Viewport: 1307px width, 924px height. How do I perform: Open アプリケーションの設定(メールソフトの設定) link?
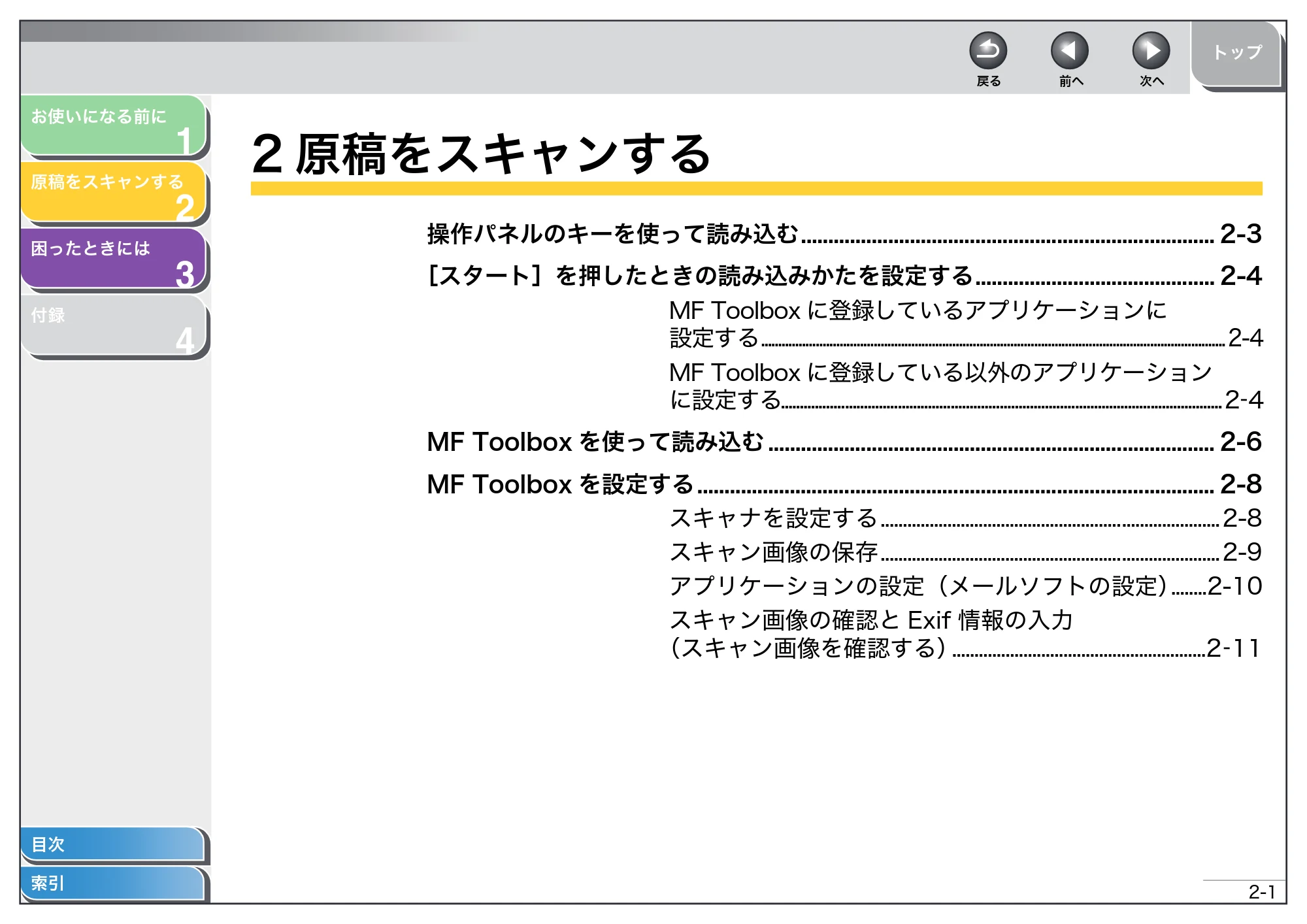point(966,586)
